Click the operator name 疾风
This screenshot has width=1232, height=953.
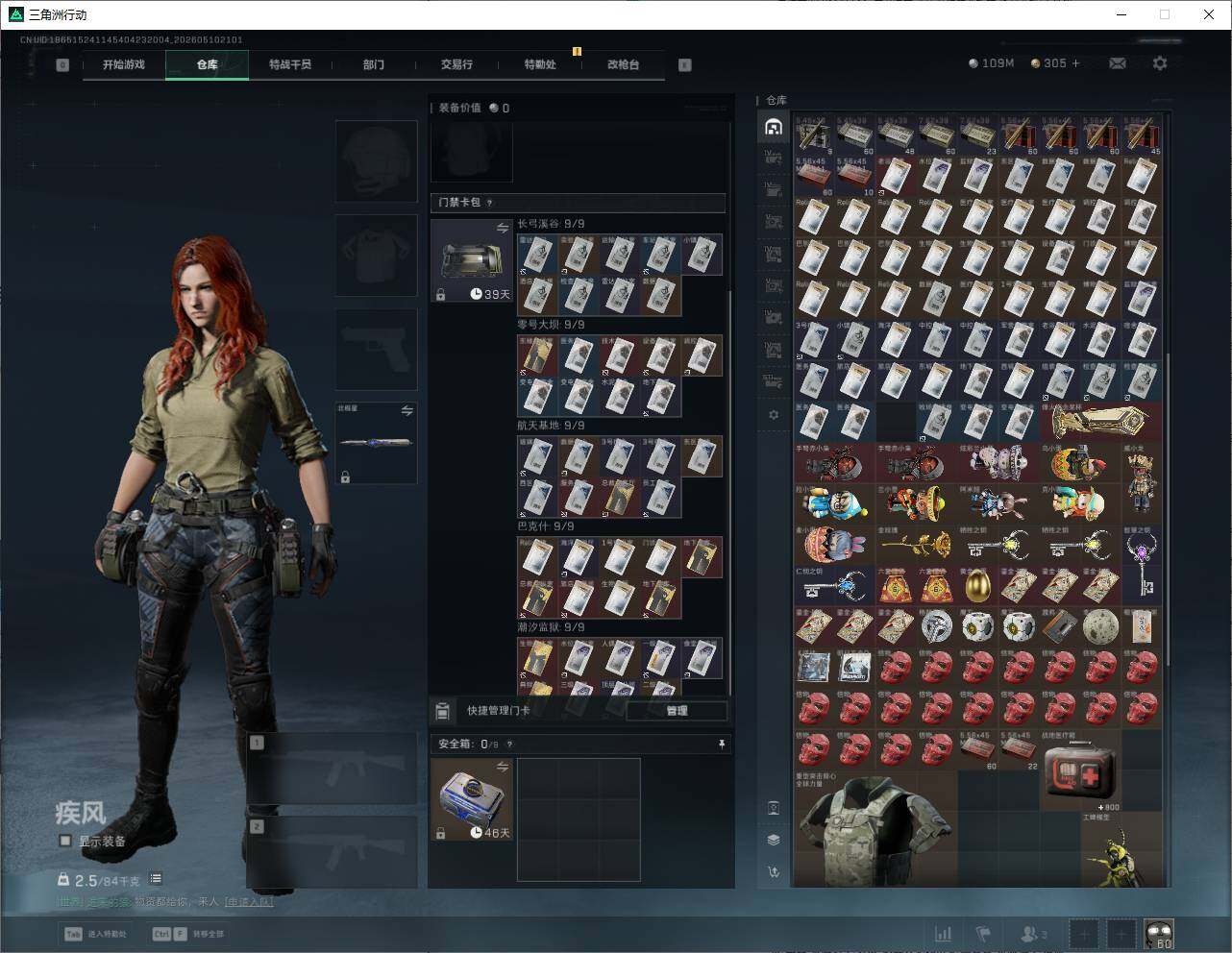click(80, 814)
